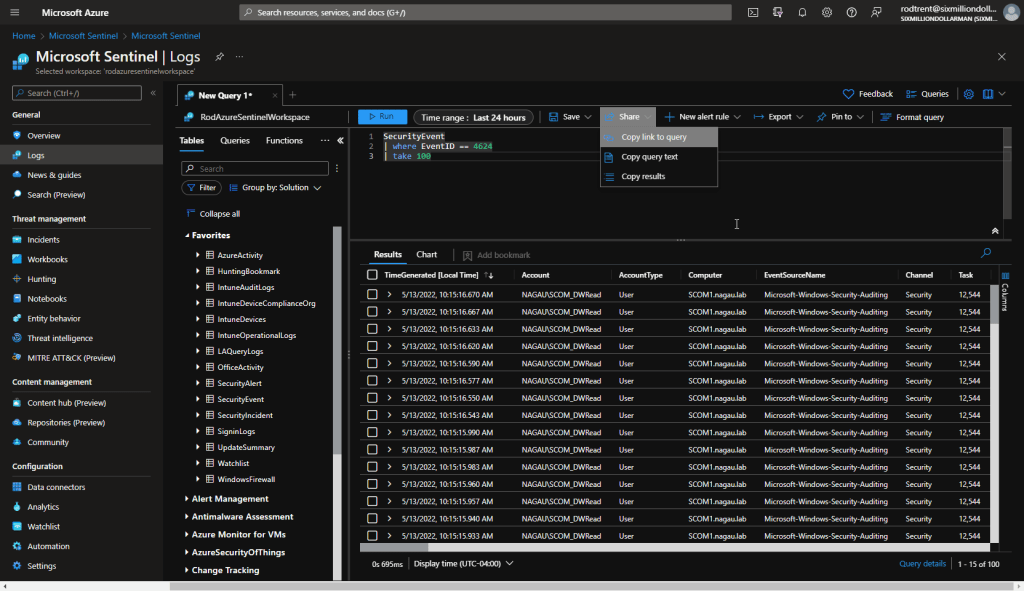Viewport: 1024px width, 591px height.
Task: Open the documentation book icon
Action: (x=988, y=94)
